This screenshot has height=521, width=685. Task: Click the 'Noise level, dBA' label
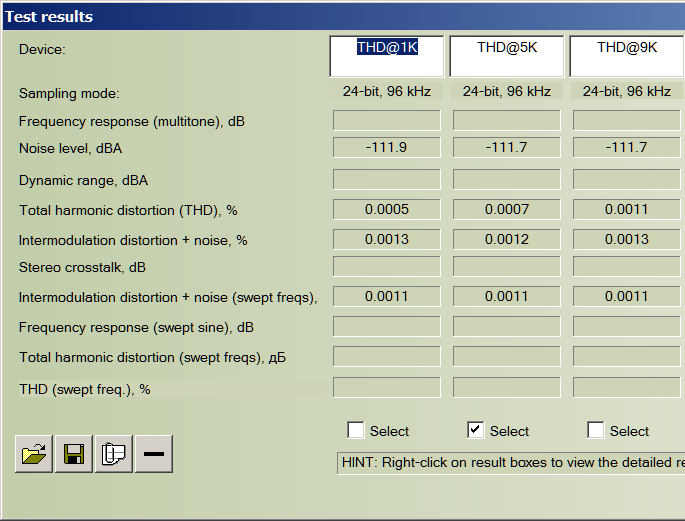tap(70, 148)
